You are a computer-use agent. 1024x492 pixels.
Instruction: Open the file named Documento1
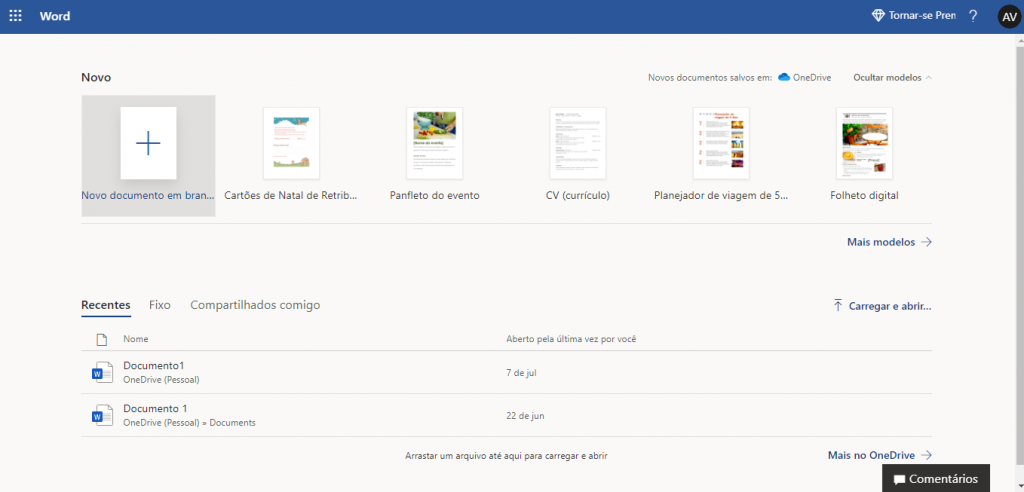click(x=153, y=365)
